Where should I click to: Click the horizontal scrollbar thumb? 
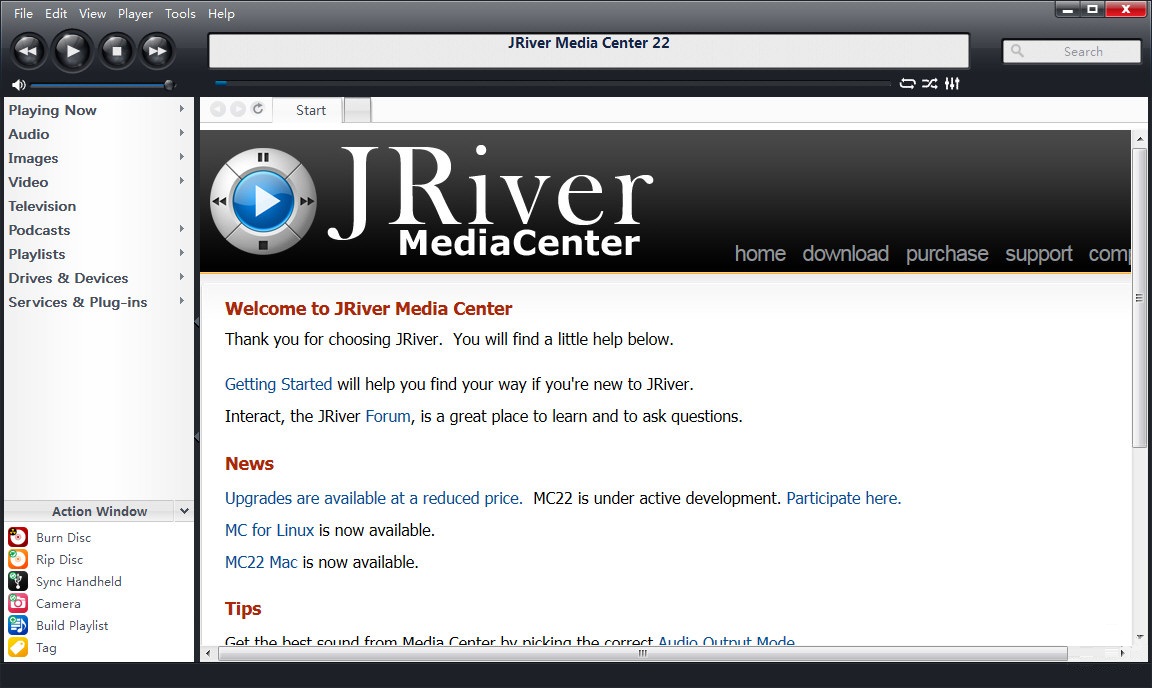point(642,653)
